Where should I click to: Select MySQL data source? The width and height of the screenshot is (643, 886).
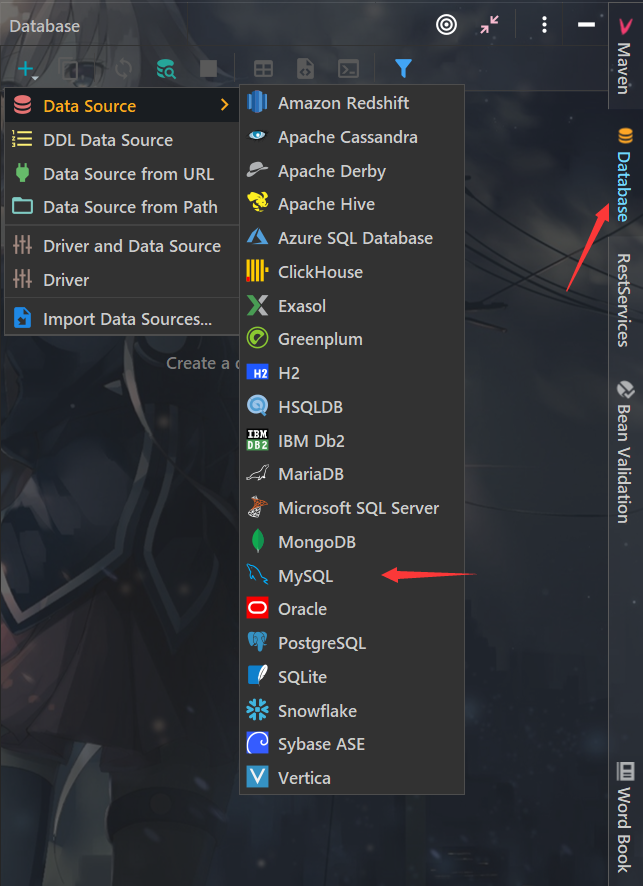coord(352,576)
